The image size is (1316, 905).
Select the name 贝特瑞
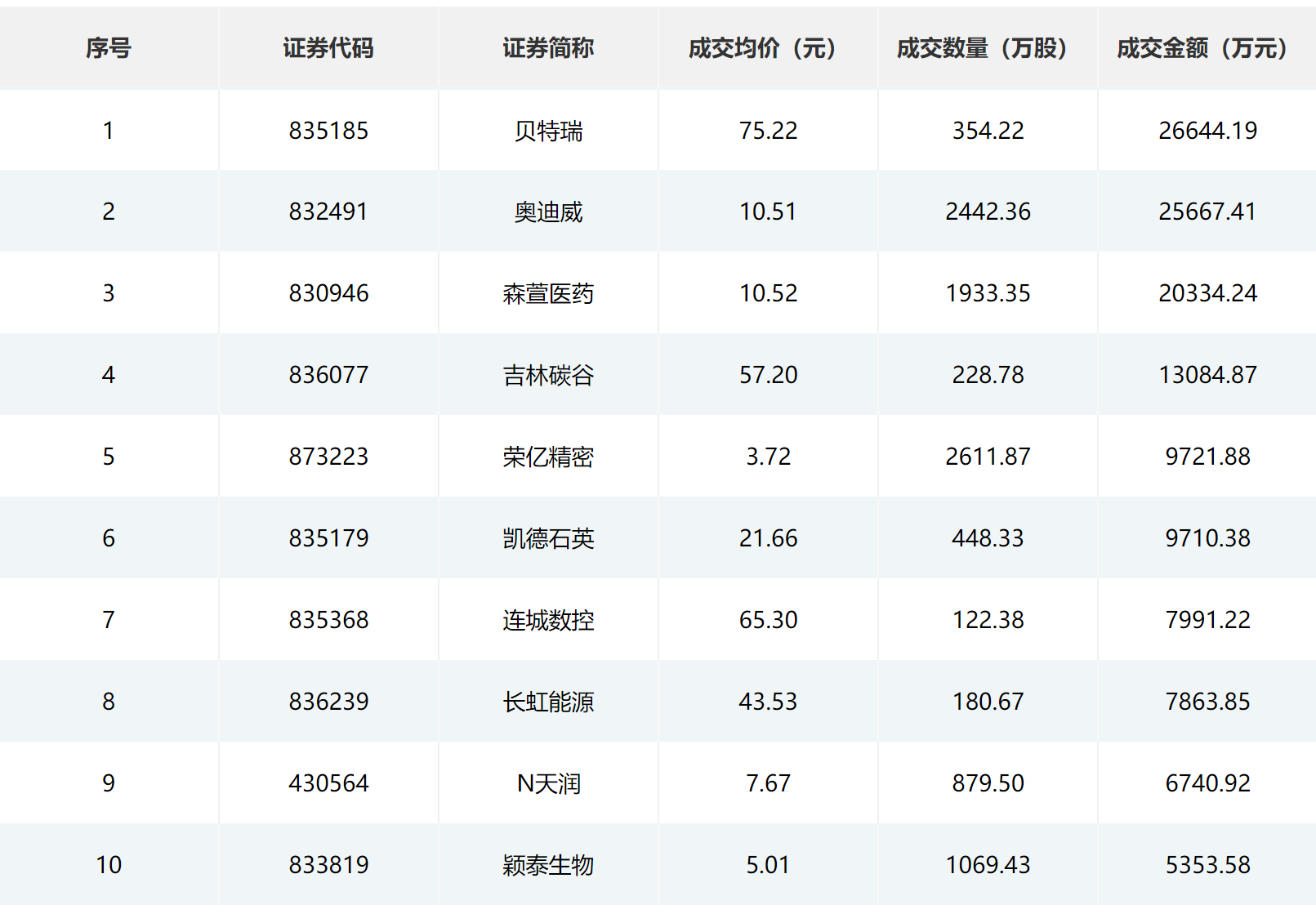(548, 131)
